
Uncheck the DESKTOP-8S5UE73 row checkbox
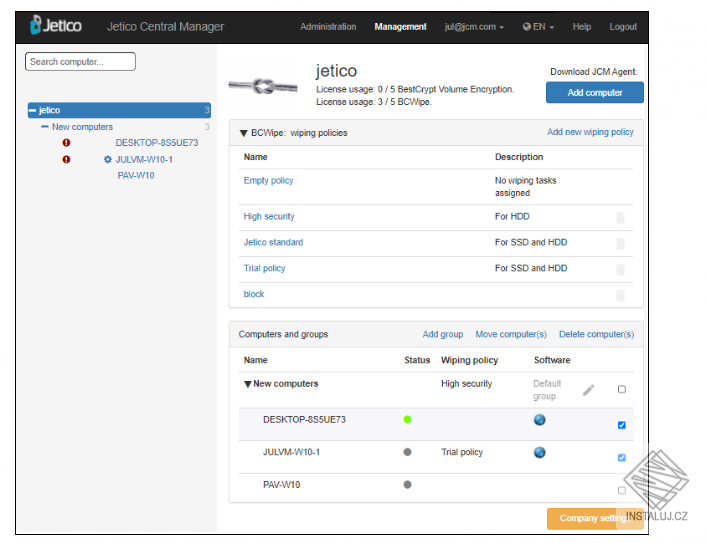pos(622,425)
